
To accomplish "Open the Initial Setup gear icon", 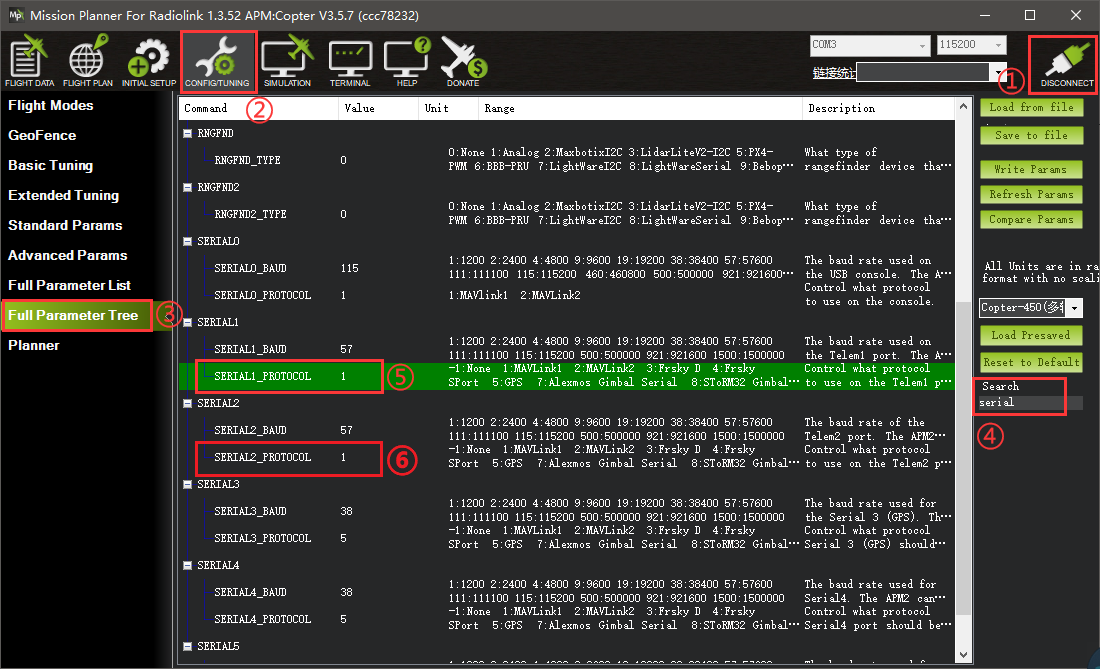I will pos(149,60).
